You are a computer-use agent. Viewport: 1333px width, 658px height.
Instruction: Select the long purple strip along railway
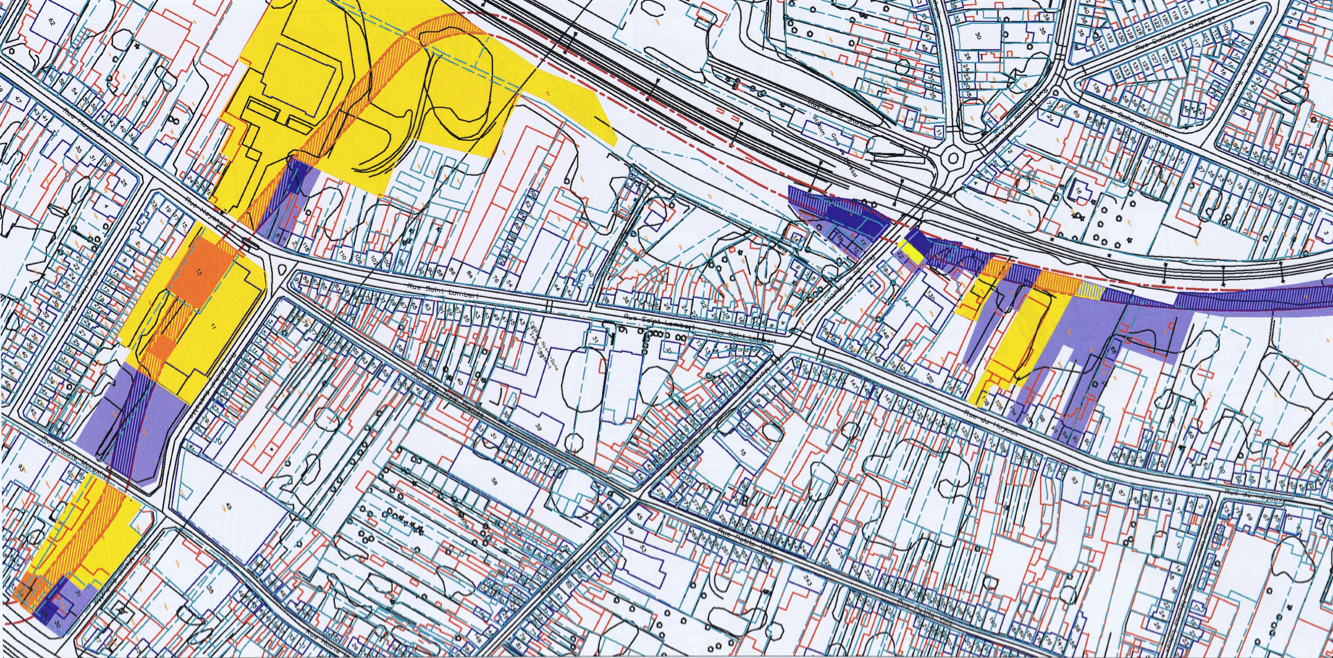click(1250, 296)
